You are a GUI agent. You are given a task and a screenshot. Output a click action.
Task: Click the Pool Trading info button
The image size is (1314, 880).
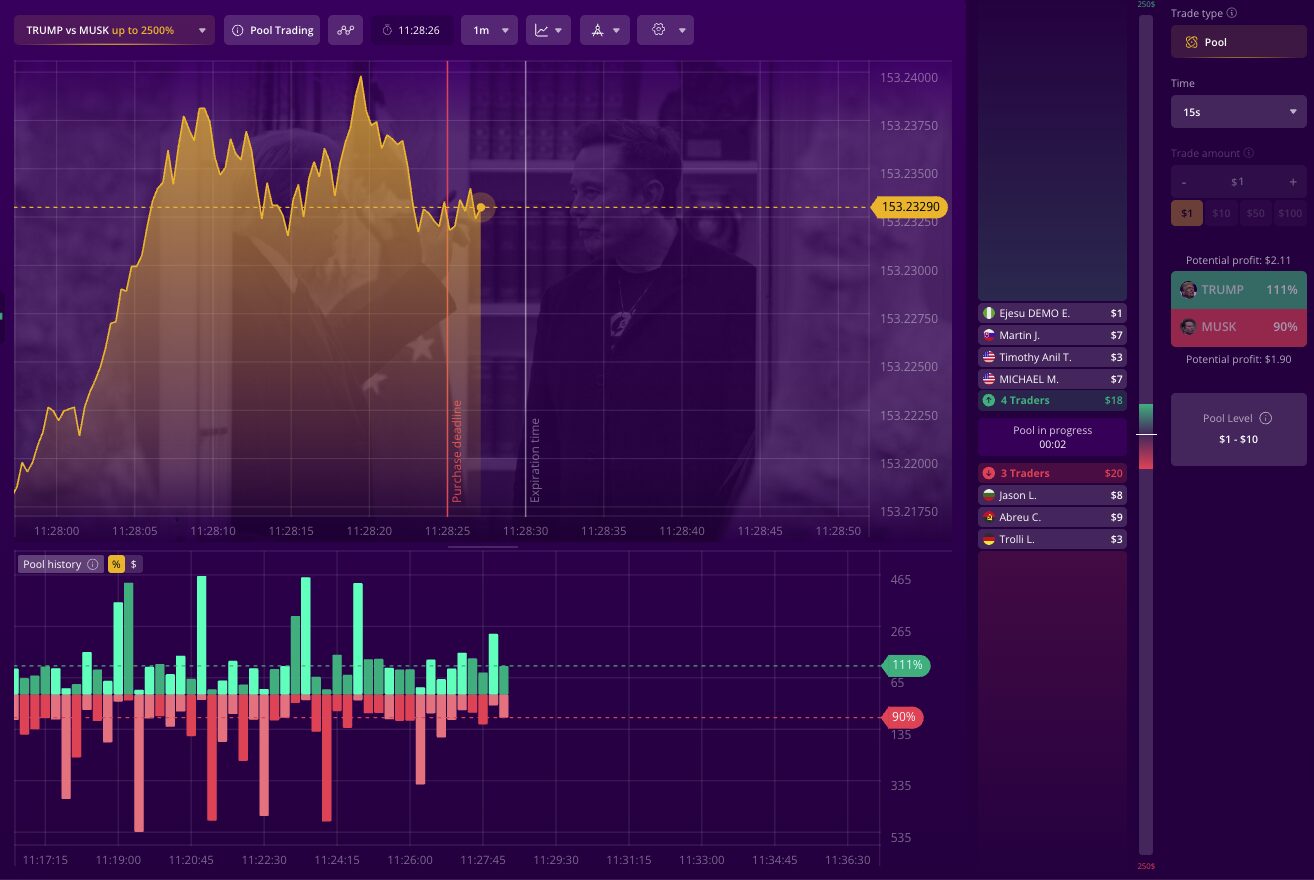click(272, 30)
